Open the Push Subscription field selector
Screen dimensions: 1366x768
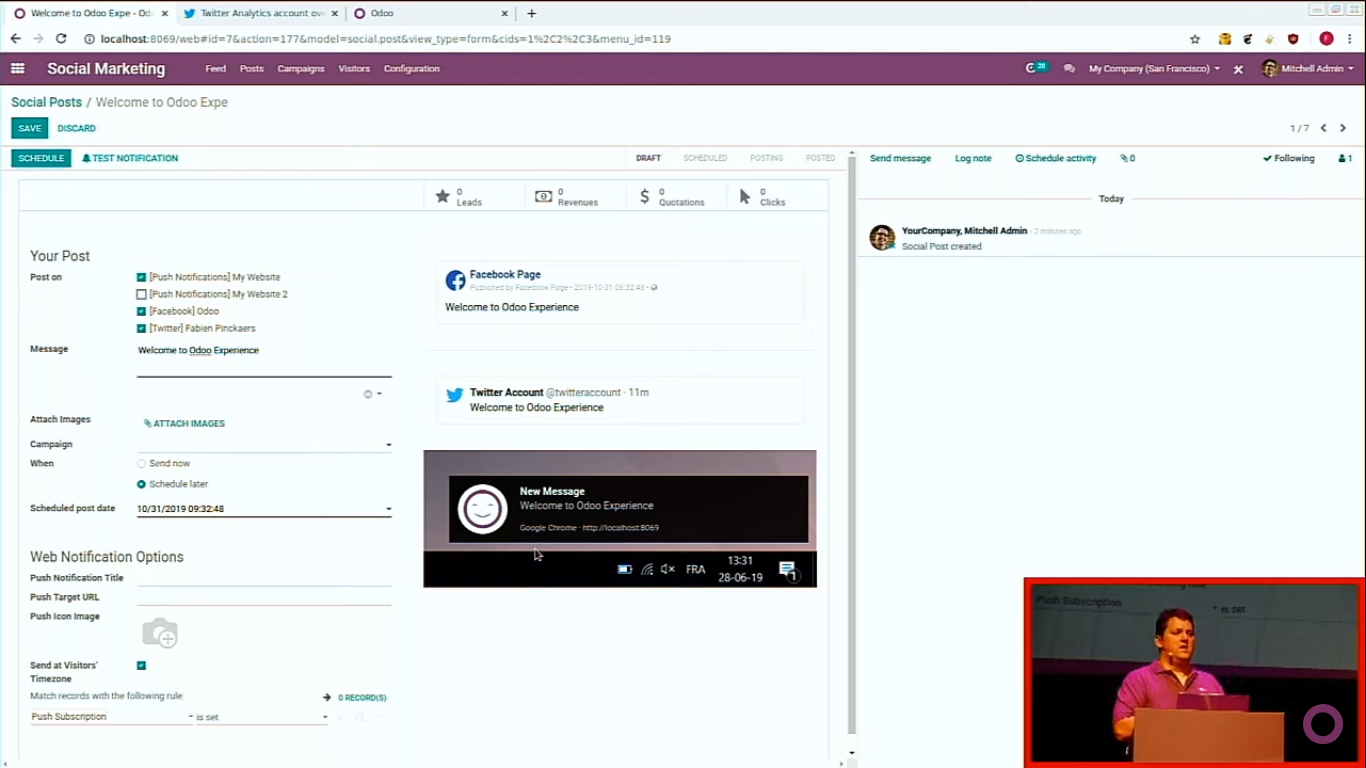[x=111, y=717]
